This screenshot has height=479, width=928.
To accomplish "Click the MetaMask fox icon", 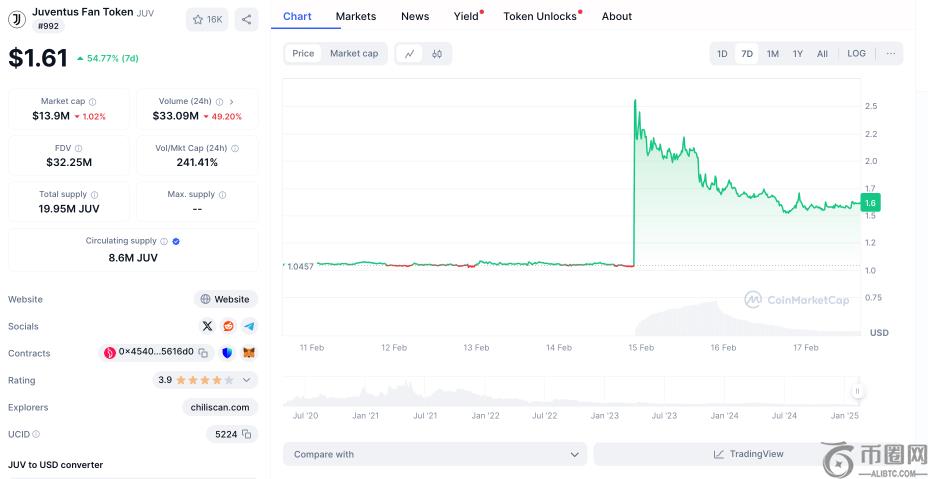I will 249,353.
